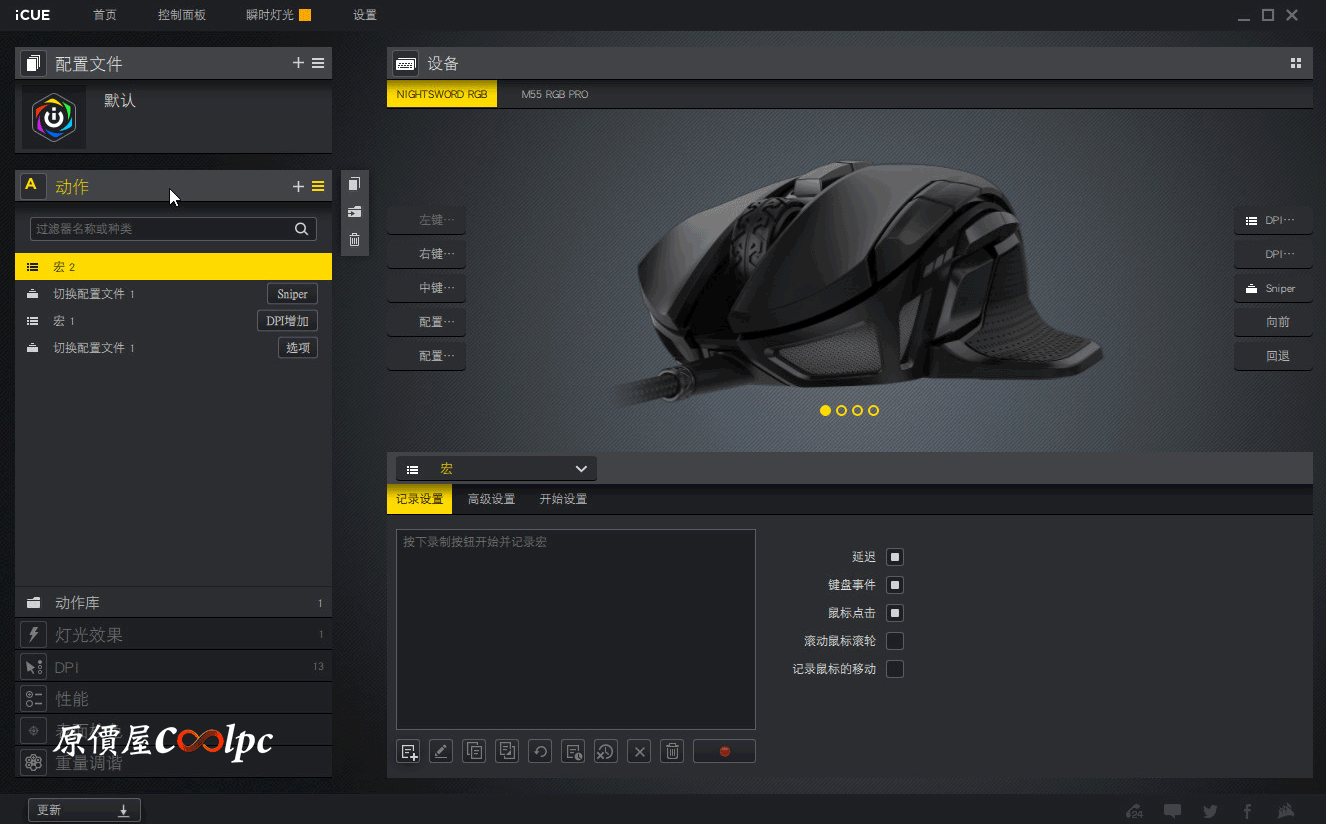Viewport: 1326px width, 824px height.
Task: Open the Twitter icon in status bar
Action: click(1211, 811)
